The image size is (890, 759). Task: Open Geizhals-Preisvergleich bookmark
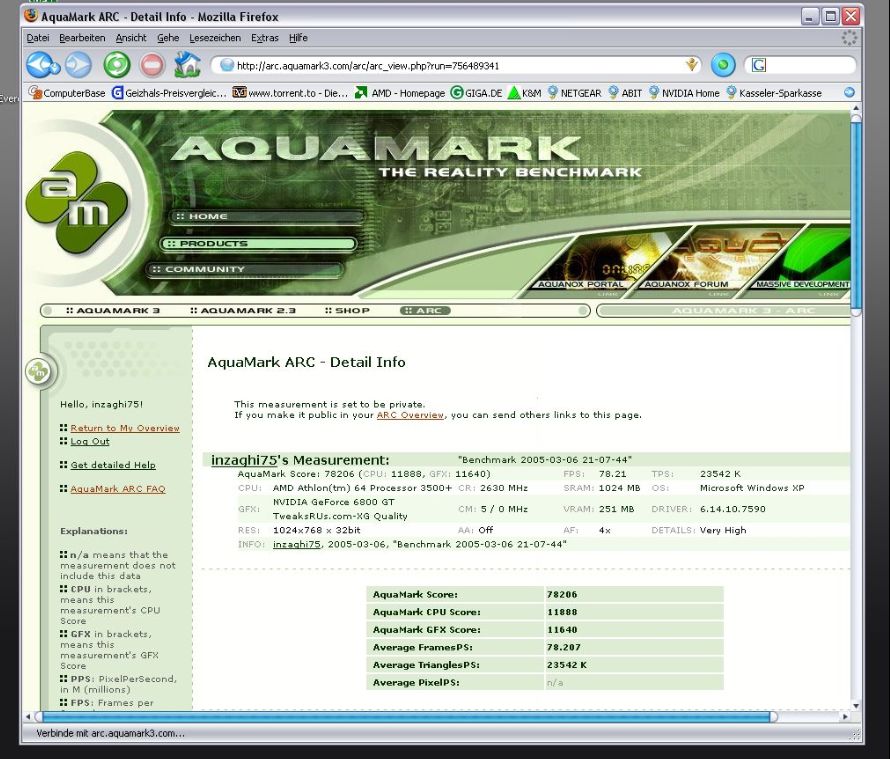tap(169, 93)
